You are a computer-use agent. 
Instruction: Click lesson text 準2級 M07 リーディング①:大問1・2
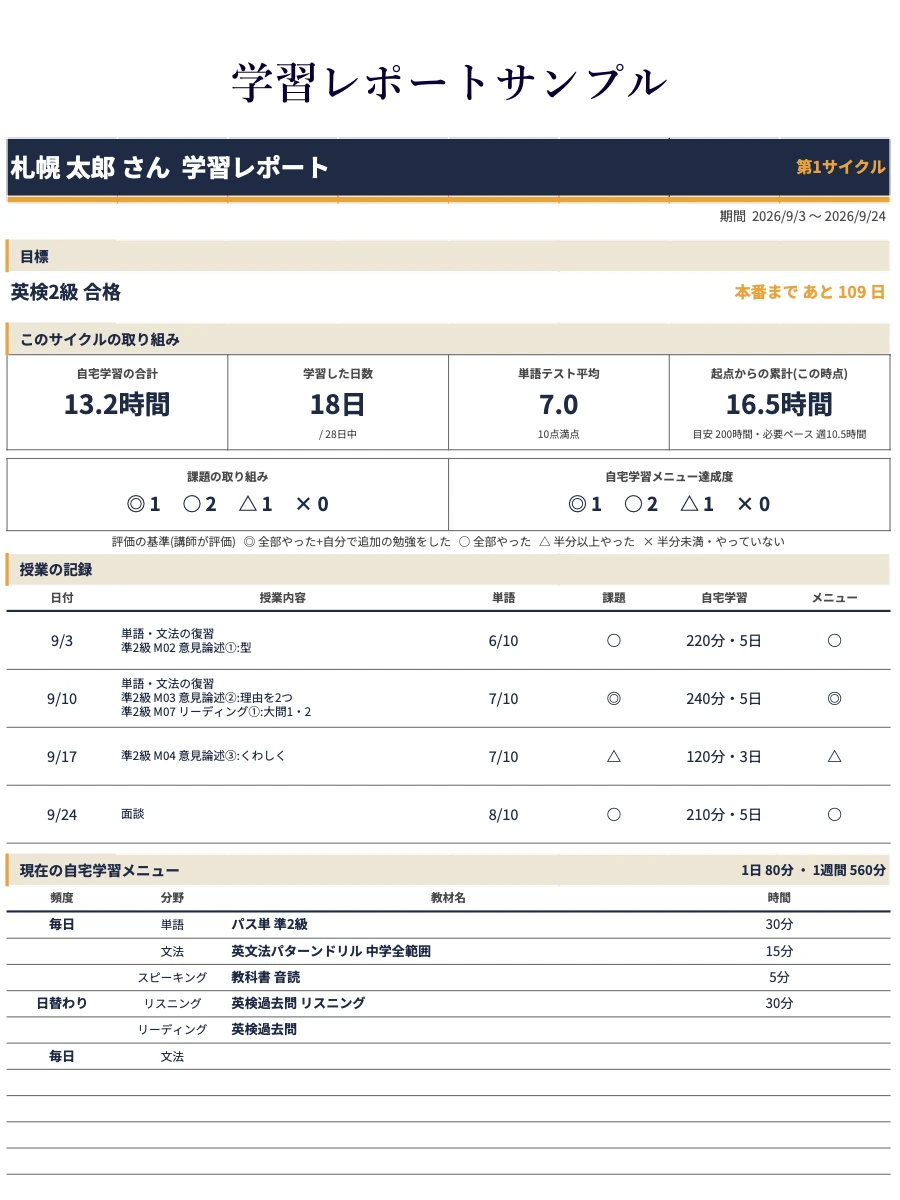216,712
